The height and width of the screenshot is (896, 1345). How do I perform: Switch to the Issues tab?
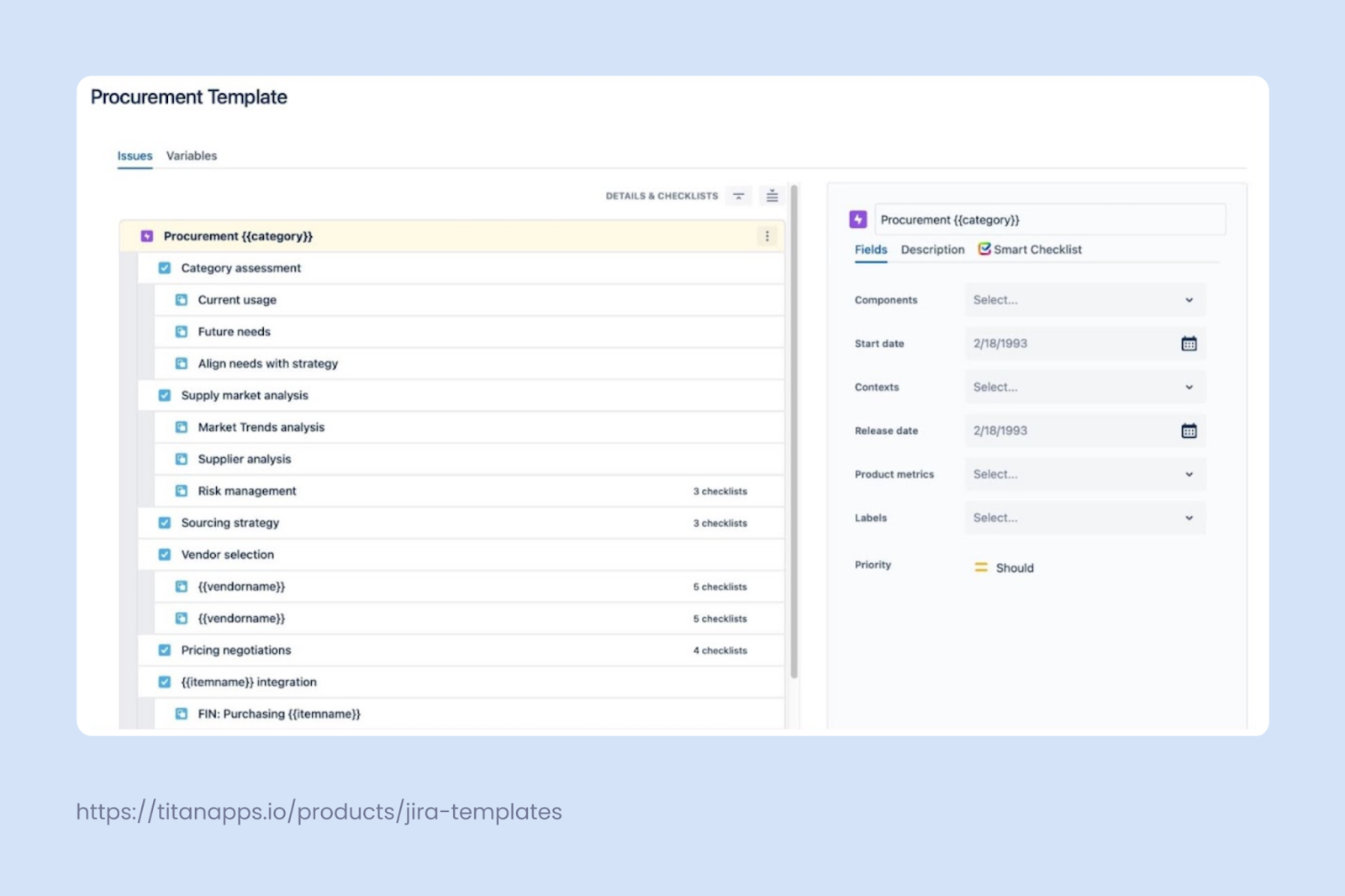coord(134,156)
